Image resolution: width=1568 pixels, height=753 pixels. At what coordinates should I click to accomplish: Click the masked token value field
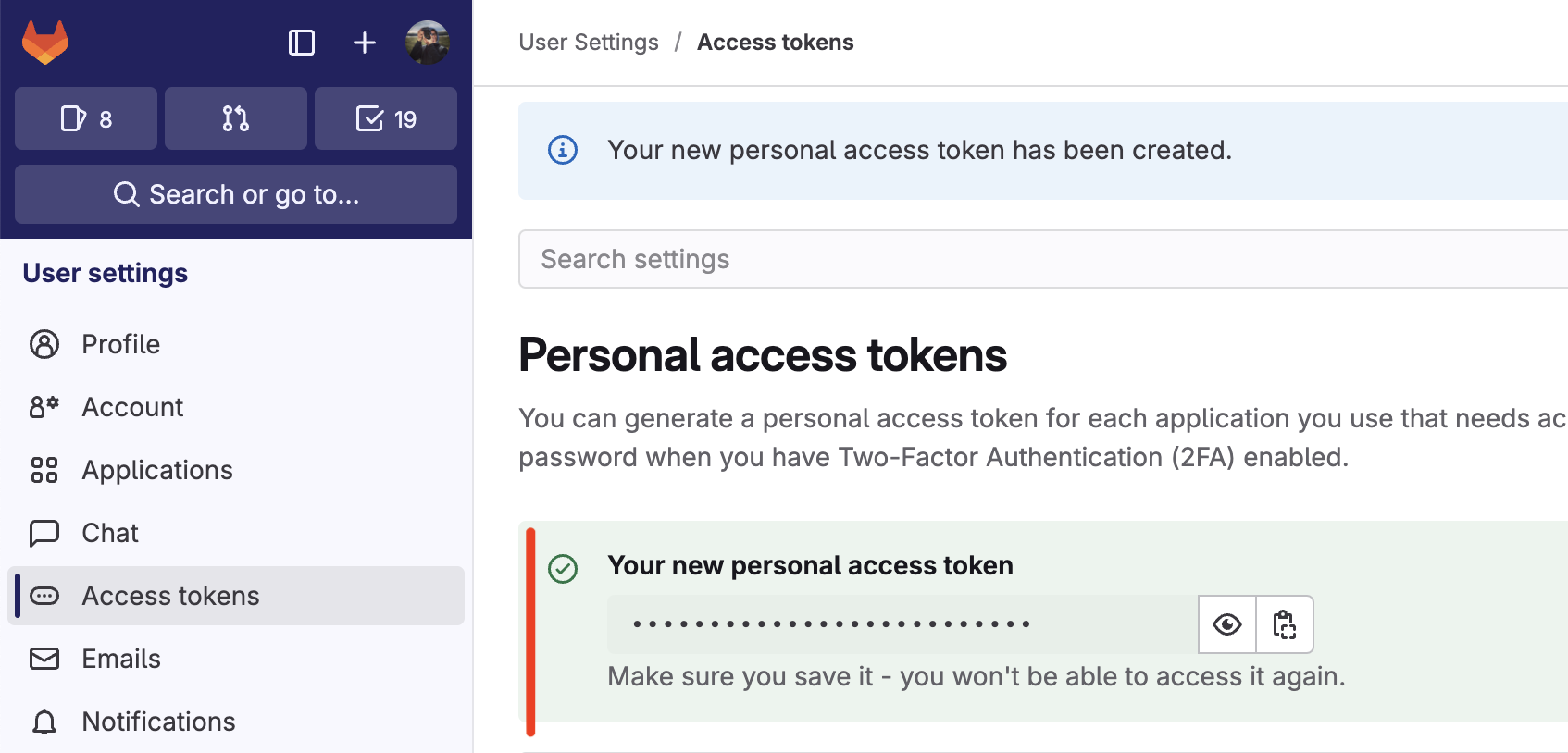click(902, 624)
